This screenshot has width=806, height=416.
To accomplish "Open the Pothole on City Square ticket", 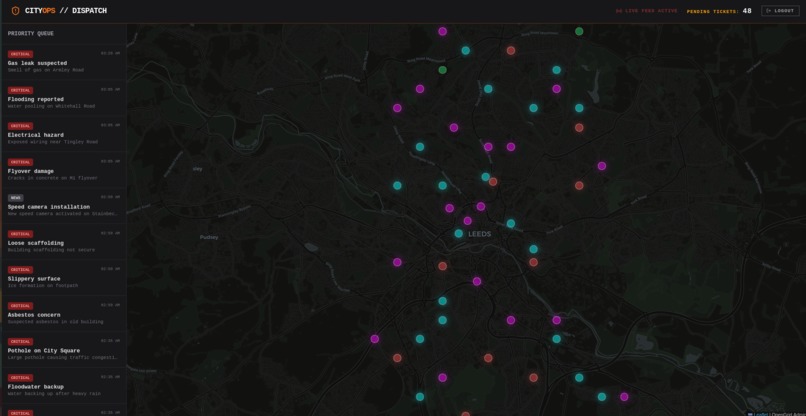I will [x=64, y=349].
